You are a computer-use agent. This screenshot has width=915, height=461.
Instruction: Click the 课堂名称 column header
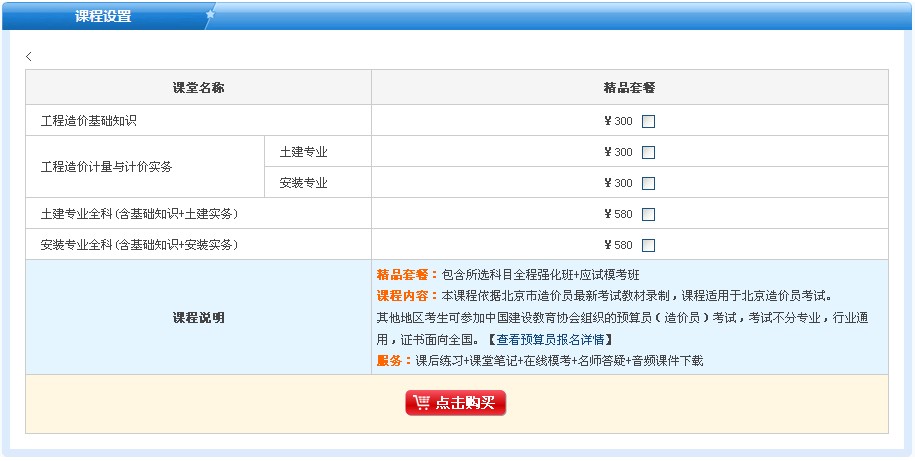[x=198, y=88]
